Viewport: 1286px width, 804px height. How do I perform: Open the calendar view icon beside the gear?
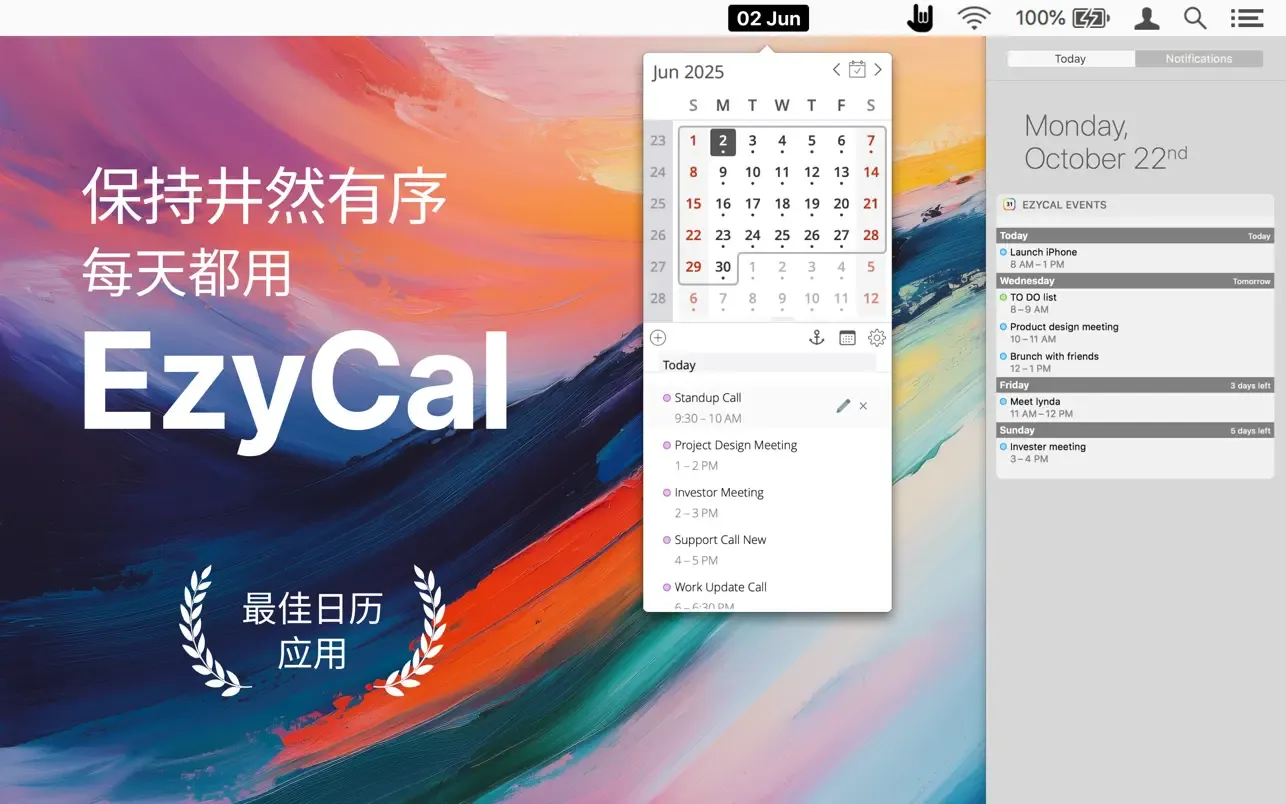pyautogui.click(x=847, y=338)
